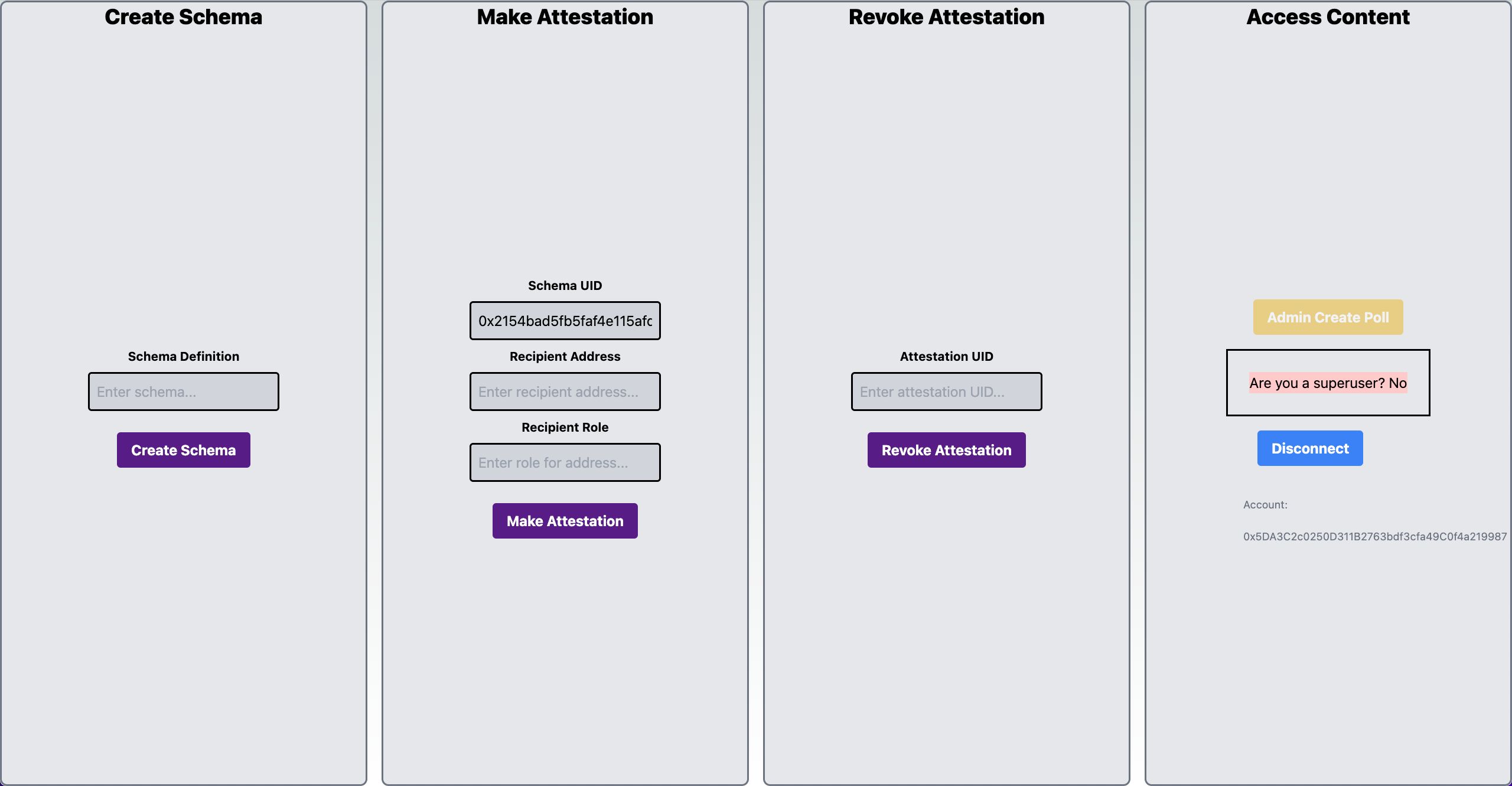Enable the Schema Definition input field
Image resolution: width=1512 pixels, height=786 pixels.
(183, 391)
